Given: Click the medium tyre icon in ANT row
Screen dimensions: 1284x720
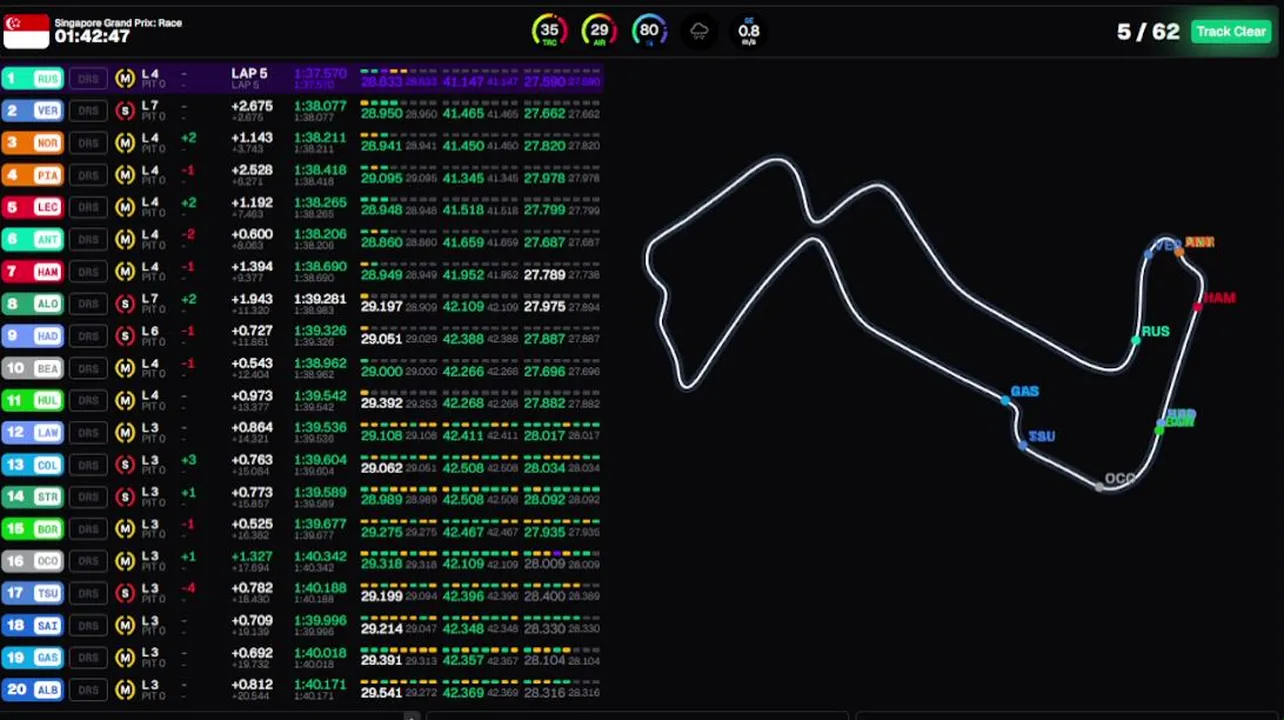Looking at the screenshot, I should click(x=125, y=239).
